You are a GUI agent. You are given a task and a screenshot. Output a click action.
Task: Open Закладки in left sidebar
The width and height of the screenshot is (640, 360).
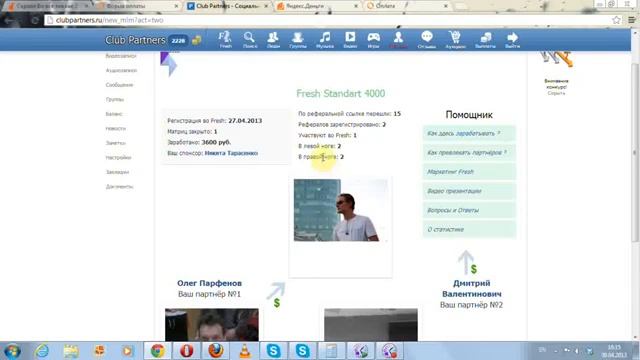click(x=117, y=172)
